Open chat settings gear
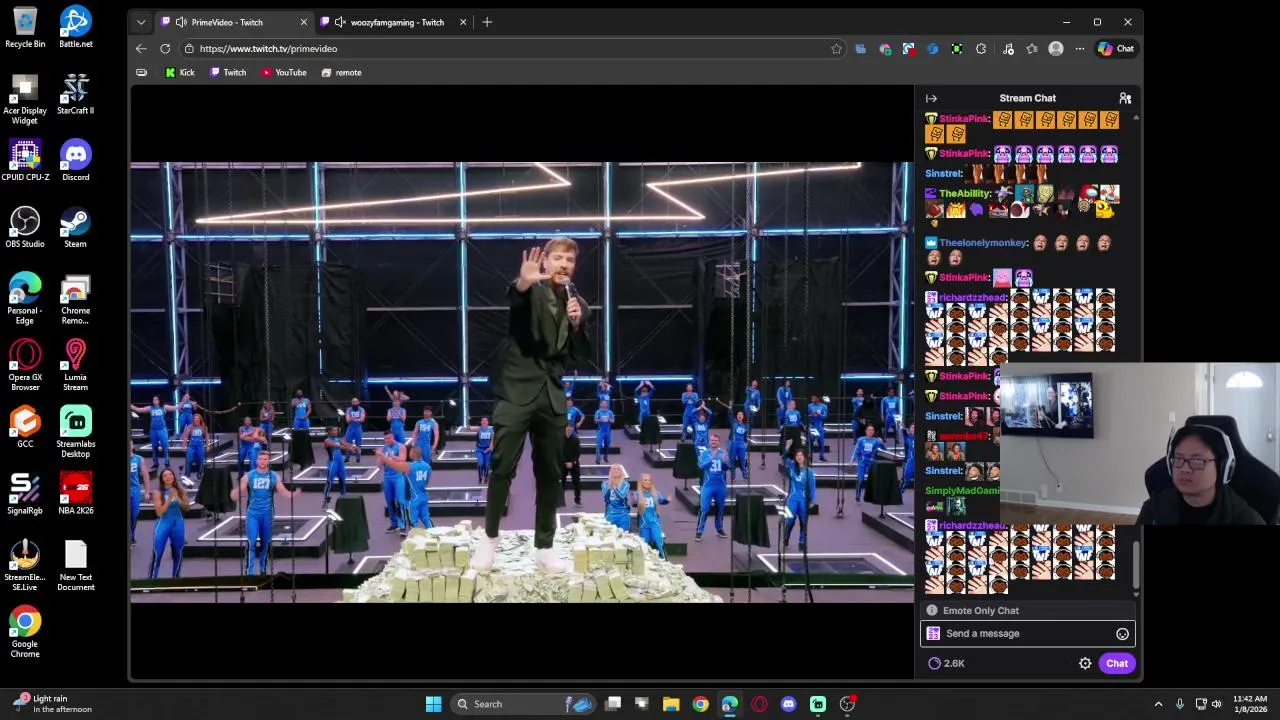1280x720 pixels. (x=1085, y=663)
